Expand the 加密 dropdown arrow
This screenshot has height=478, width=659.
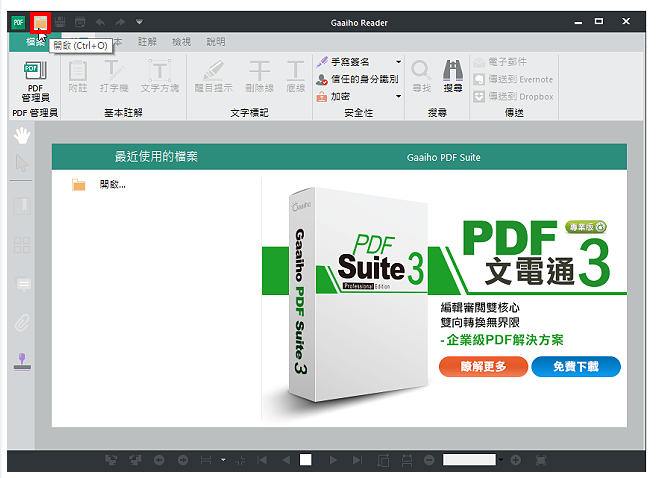point(398,96)
